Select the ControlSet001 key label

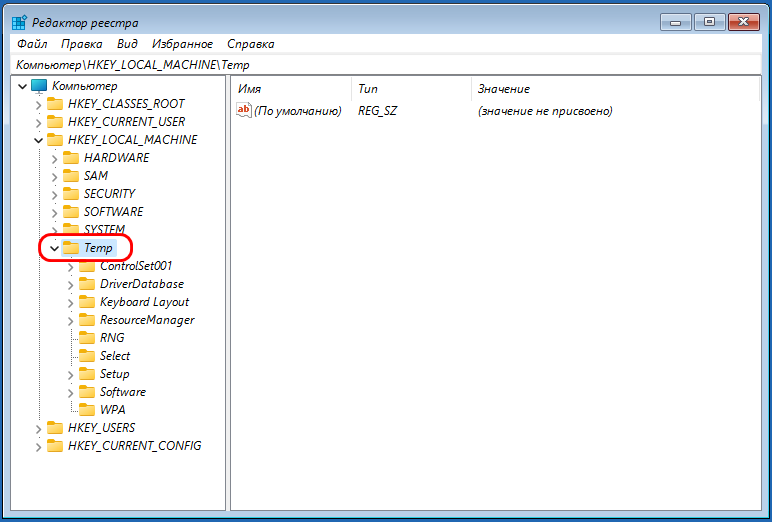point(136,266)
